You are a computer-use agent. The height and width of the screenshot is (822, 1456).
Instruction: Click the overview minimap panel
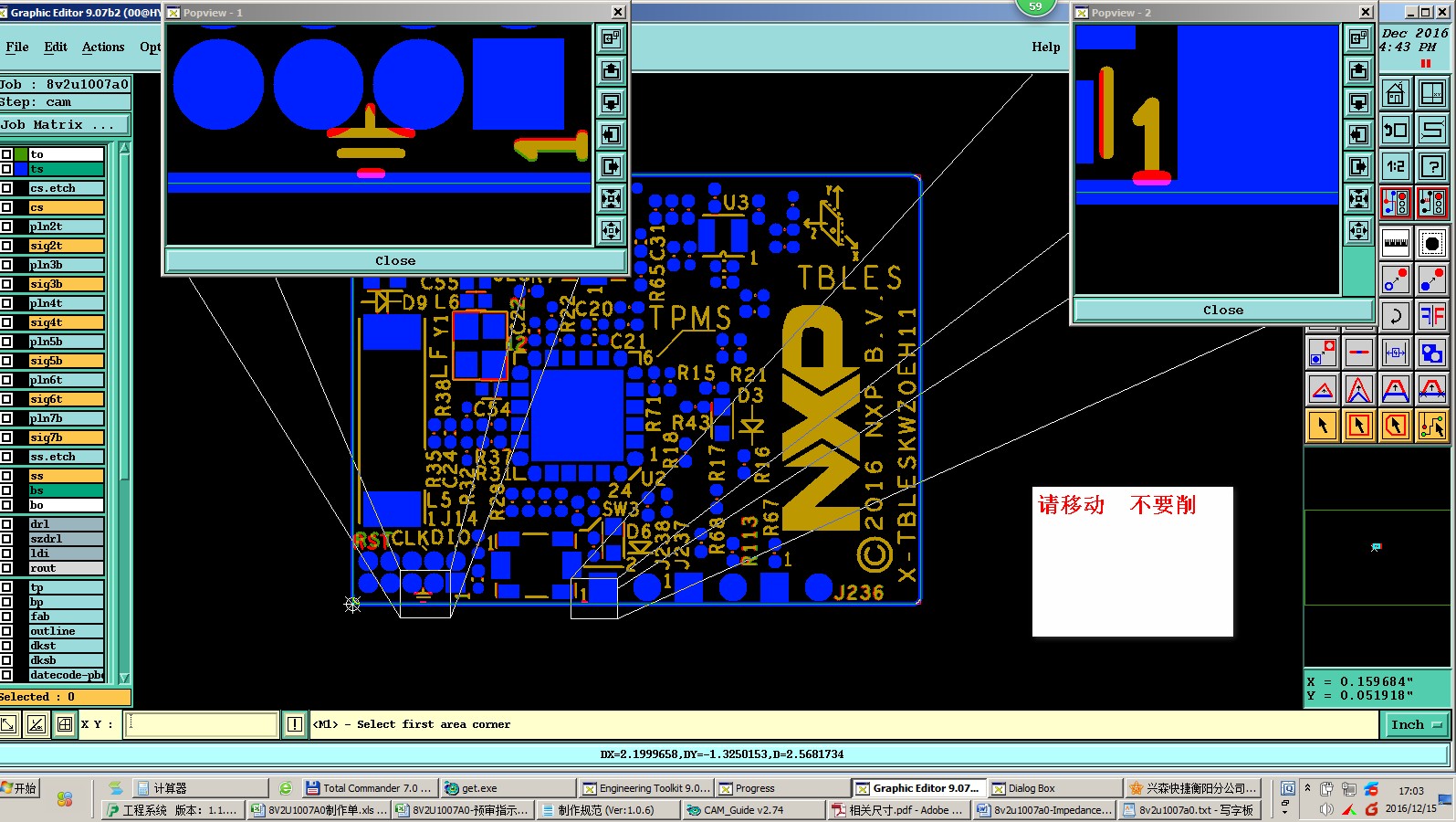pos(1377,557)
